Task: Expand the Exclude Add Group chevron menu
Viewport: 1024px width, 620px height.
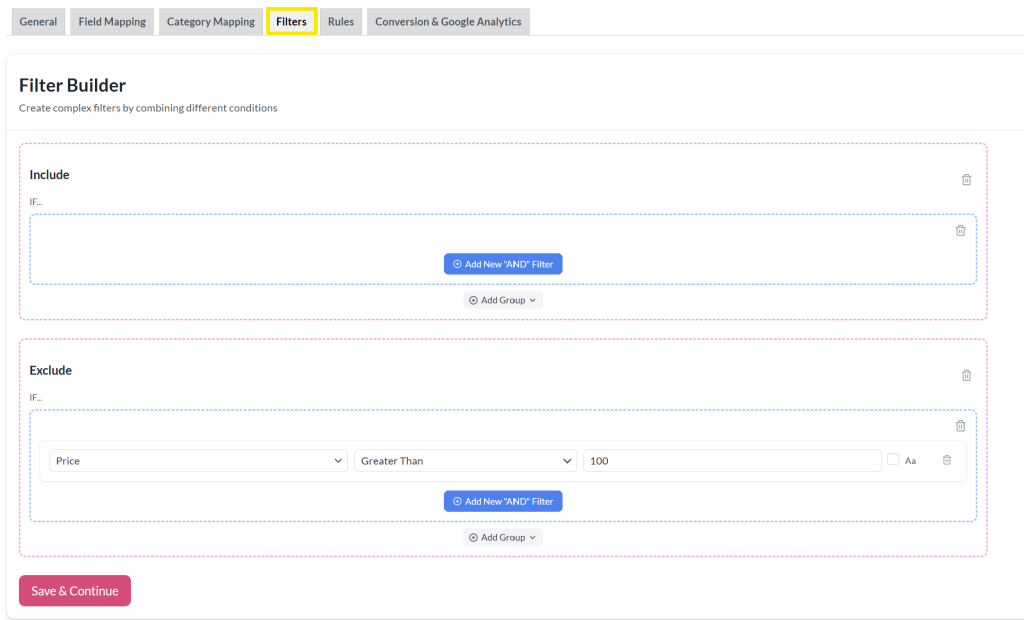Action: coord(533,537)
